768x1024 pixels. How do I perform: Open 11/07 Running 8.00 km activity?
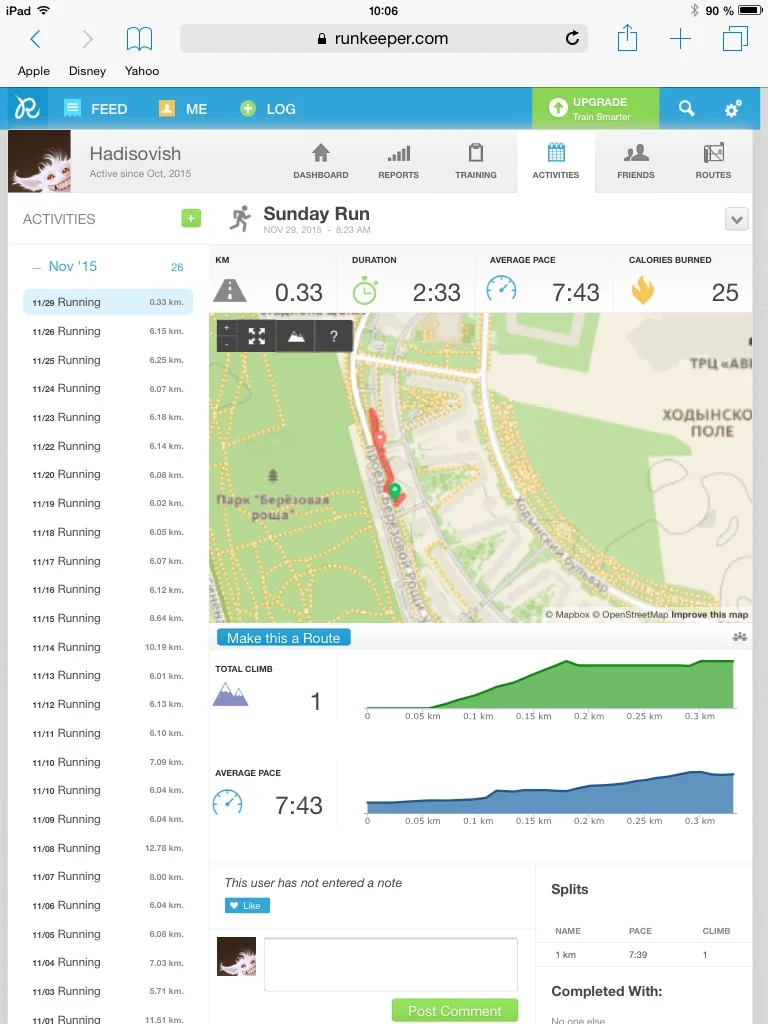pos(108,876)
